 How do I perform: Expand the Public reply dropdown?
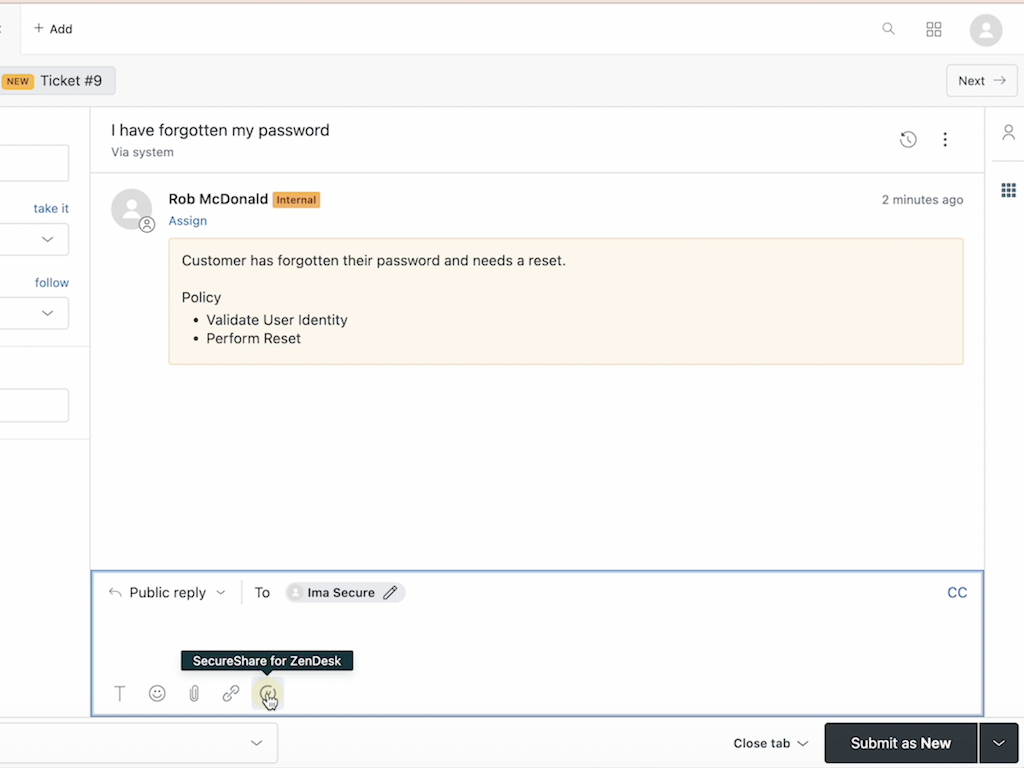(x=168, y=593)
